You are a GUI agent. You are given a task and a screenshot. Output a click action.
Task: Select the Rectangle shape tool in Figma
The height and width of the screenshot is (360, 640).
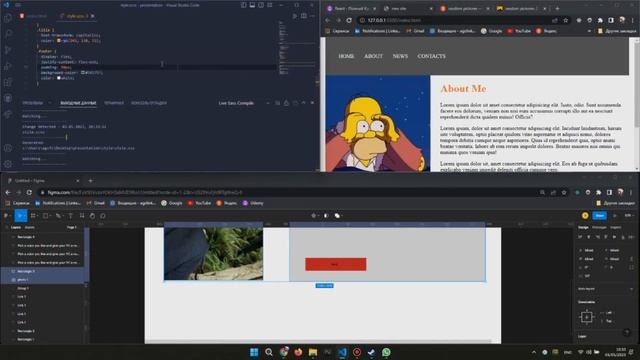point(45,216)
